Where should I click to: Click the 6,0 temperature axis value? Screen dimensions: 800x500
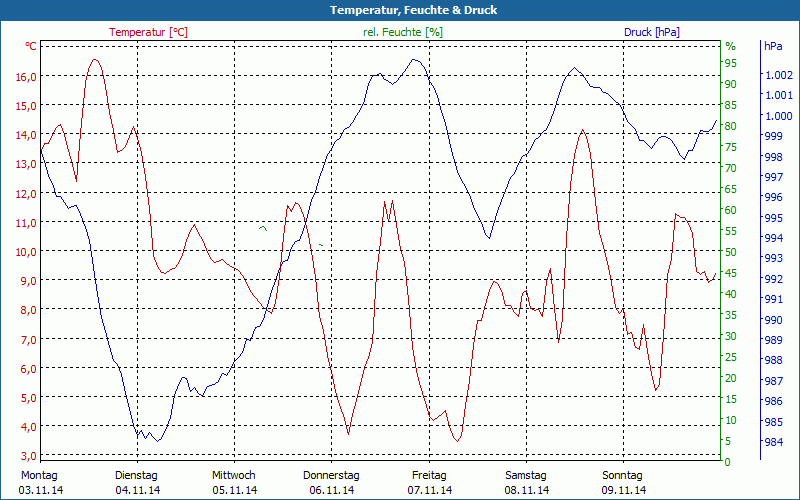tap(30, 368)
